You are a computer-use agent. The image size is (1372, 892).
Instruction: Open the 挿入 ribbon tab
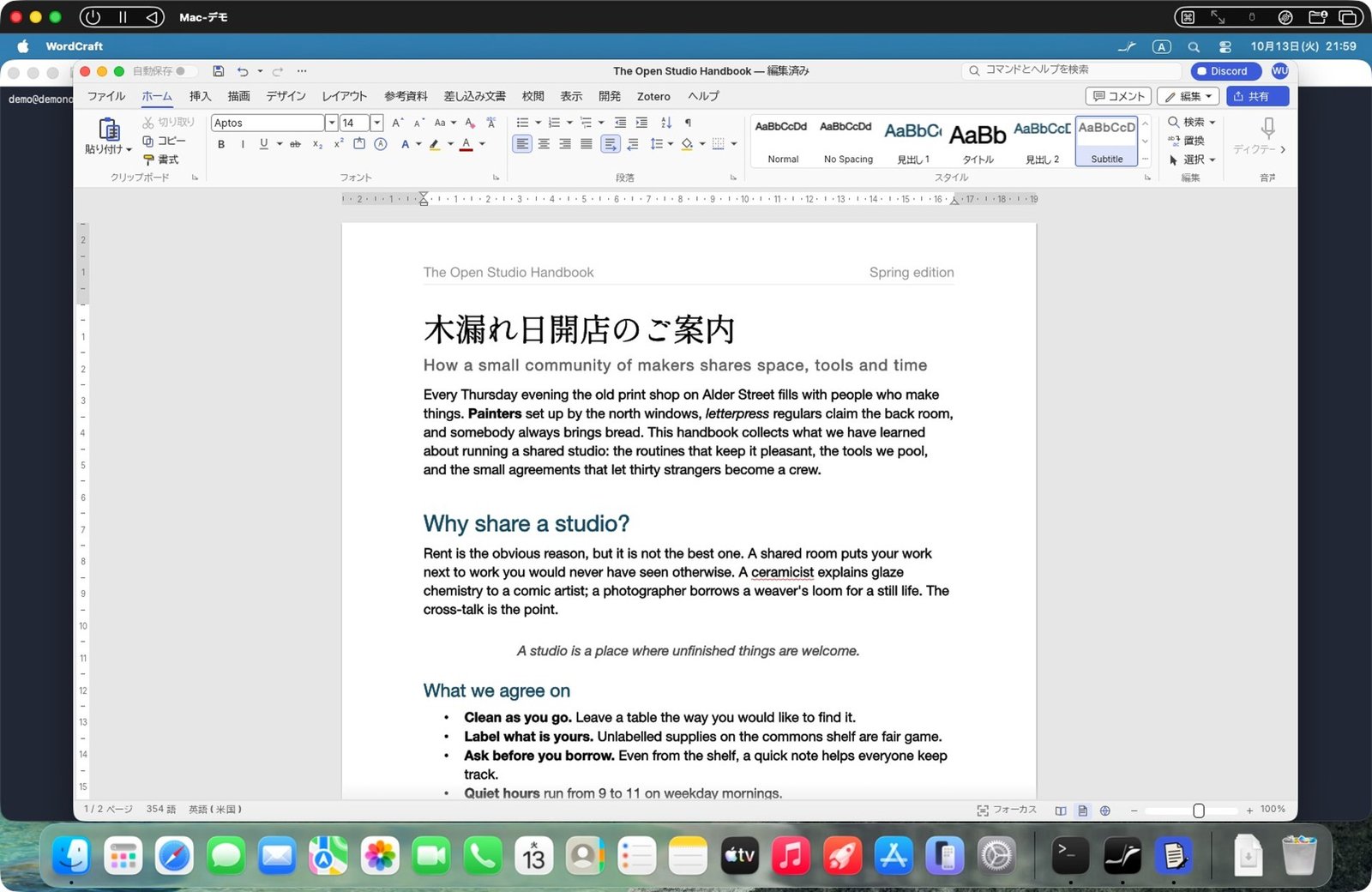point(200,96)
